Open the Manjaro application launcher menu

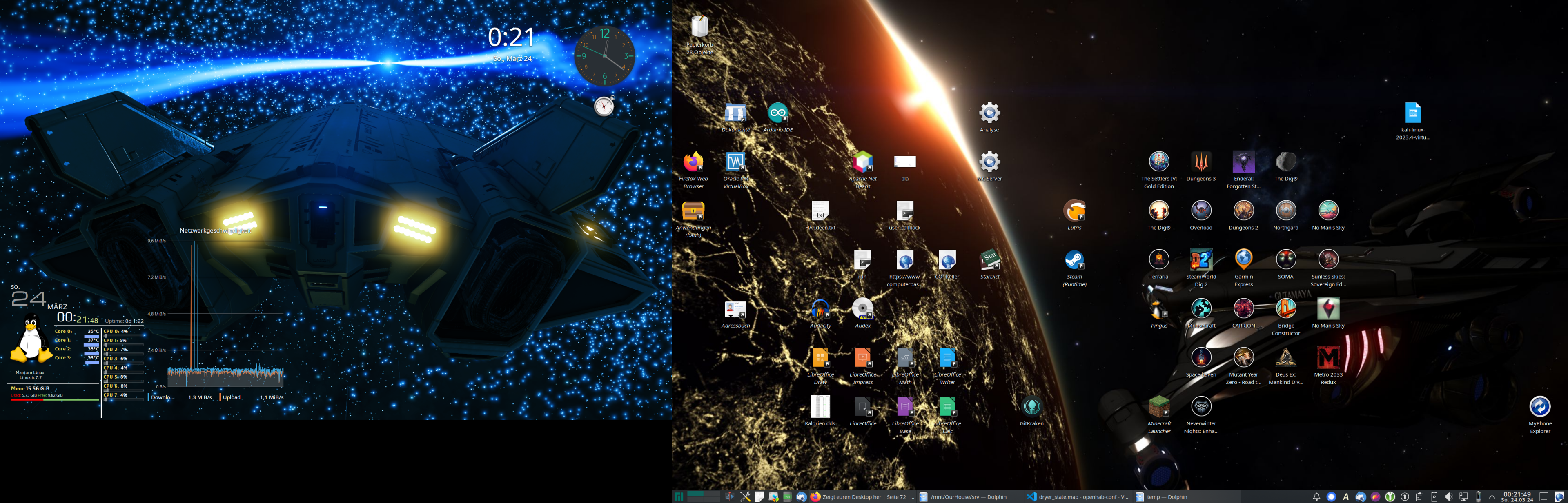pyautogui.click(x=679, y=497)
